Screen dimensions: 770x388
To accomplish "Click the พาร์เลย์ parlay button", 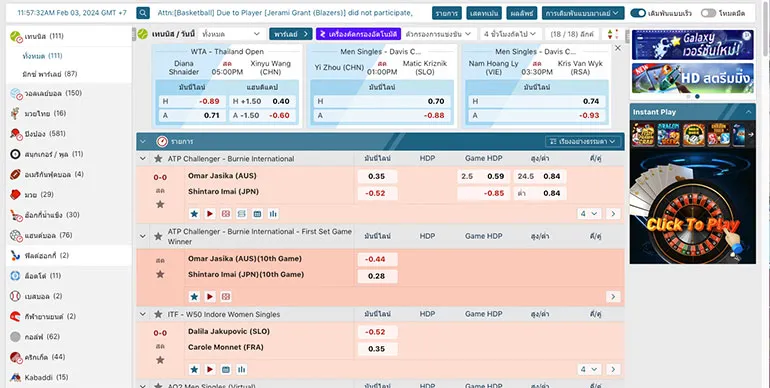I will pyautogui.click(x=291, y=34).
